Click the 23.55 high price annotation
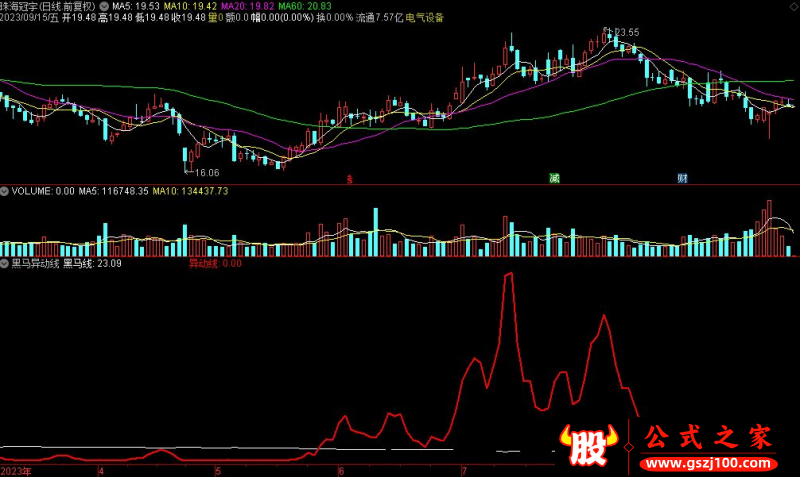 (x=627, y=33)
